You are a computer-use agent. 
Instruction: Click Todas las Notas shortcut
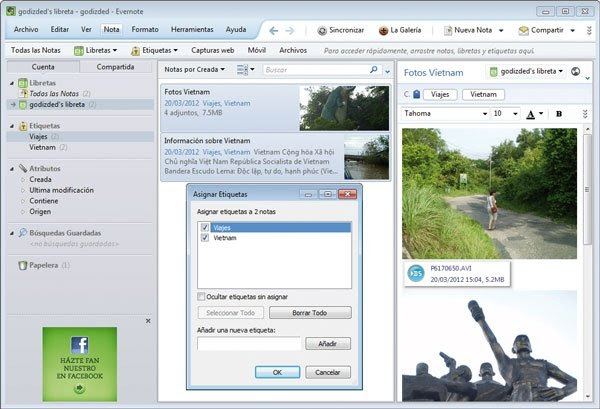click(36, 51)
